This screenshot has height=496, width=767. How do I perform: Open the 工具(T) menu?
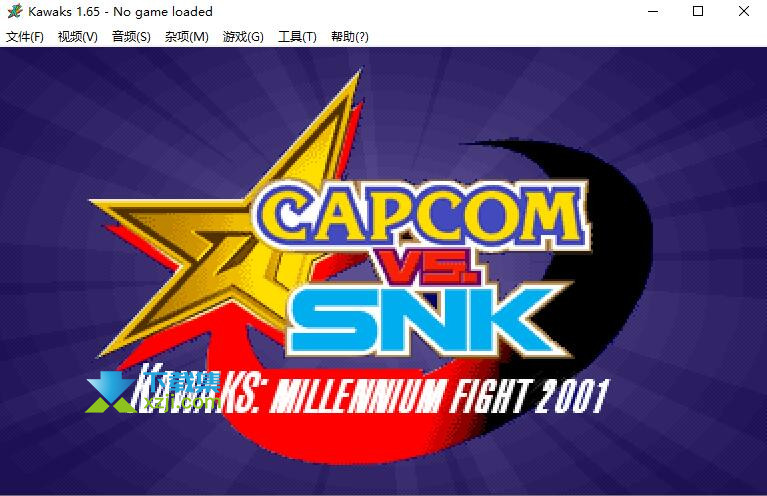point(297,37)
